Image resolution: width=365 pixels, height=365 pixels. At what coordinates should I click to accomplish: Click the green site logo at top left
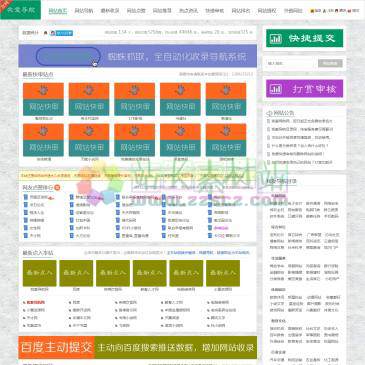pos(20,10)
